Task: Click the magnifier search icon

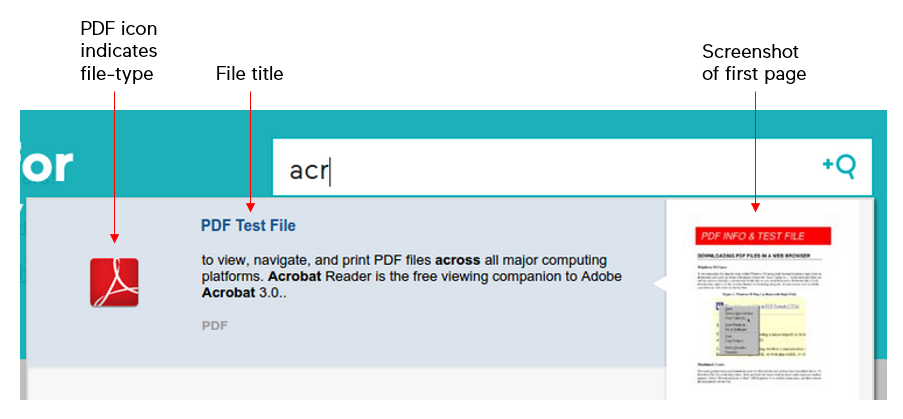Action: 846,167
